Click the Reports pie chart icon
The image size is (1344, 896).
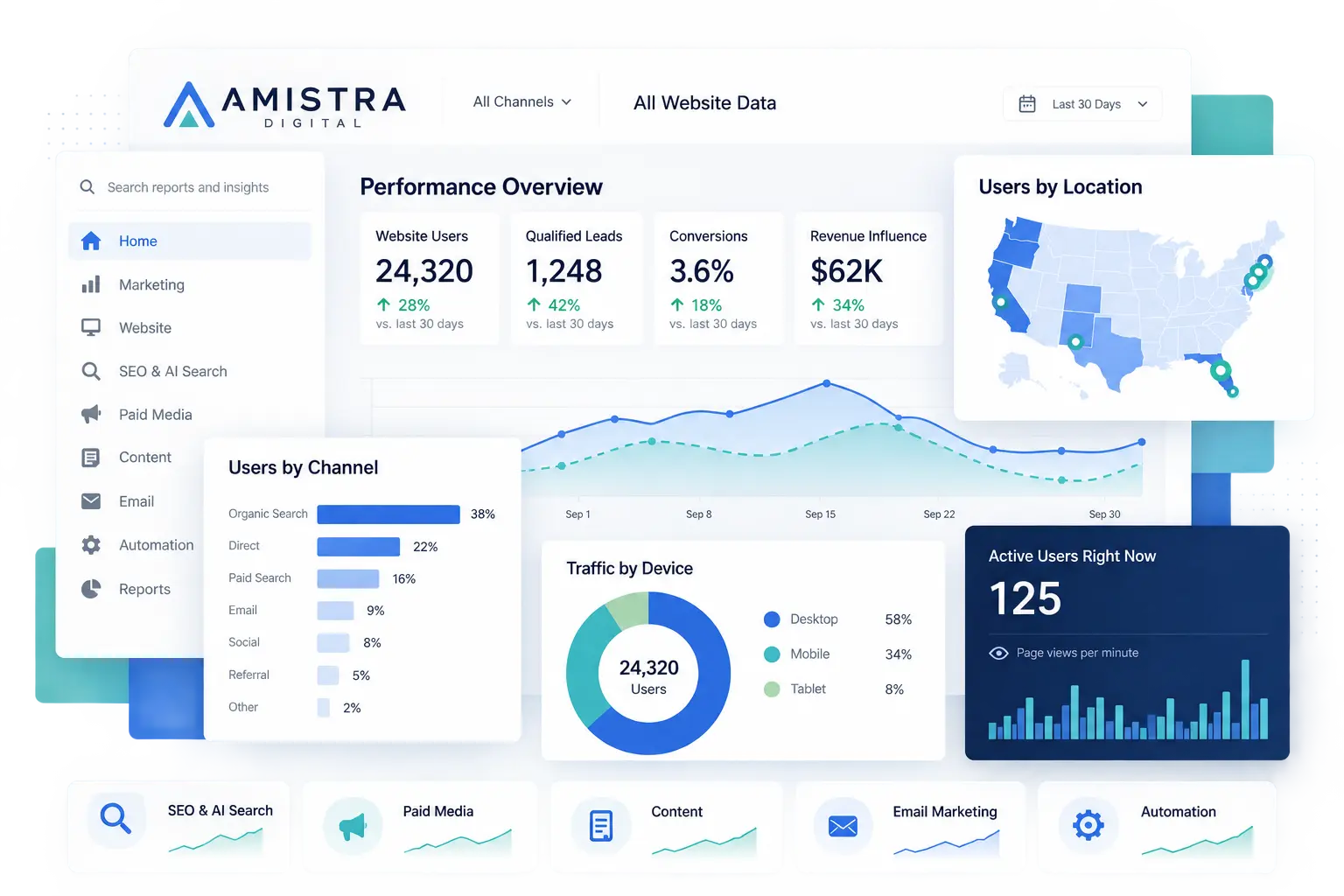[91, 589]
